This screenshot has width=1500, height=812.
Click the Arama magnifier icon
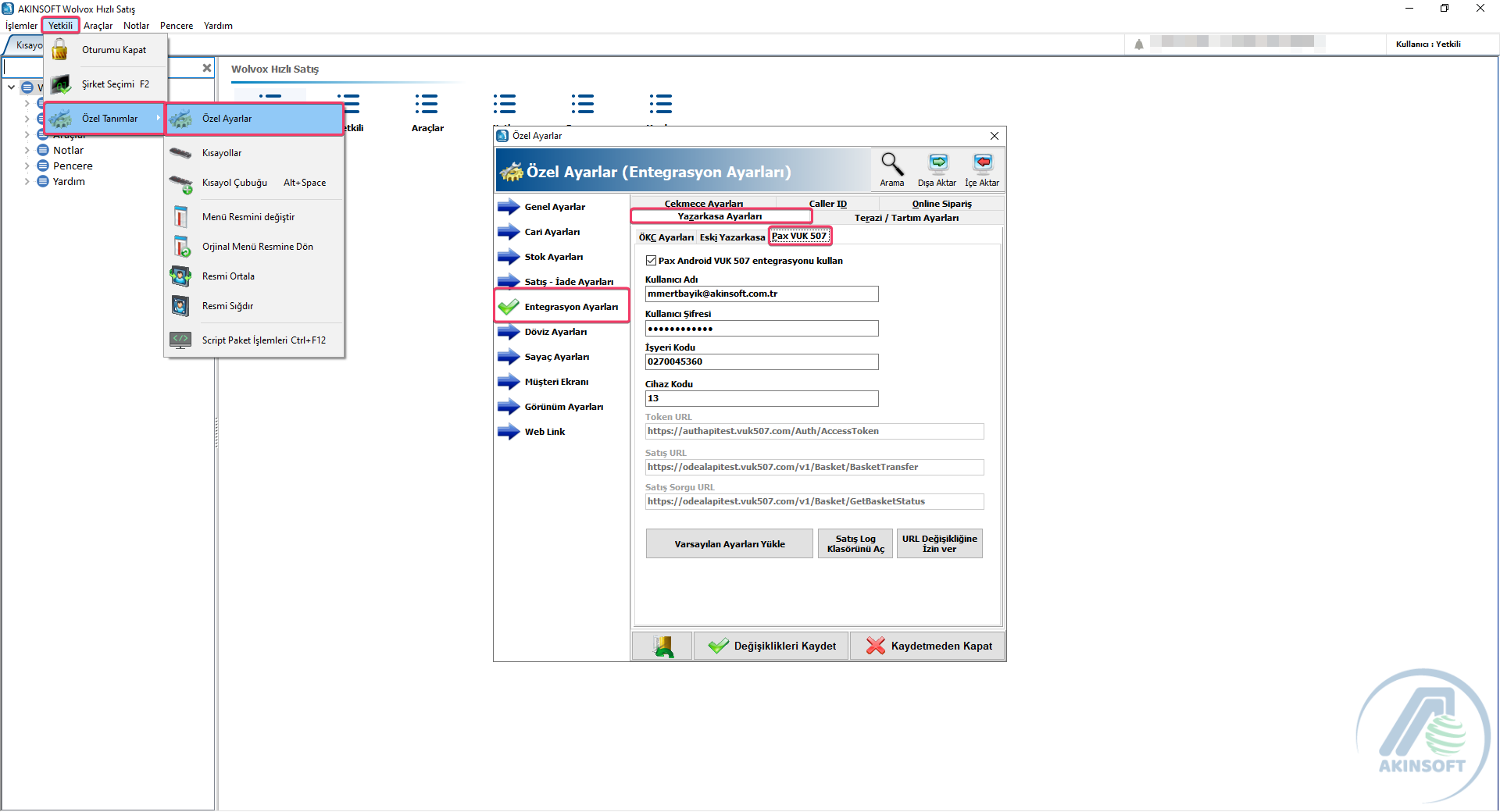coord(892,164)
